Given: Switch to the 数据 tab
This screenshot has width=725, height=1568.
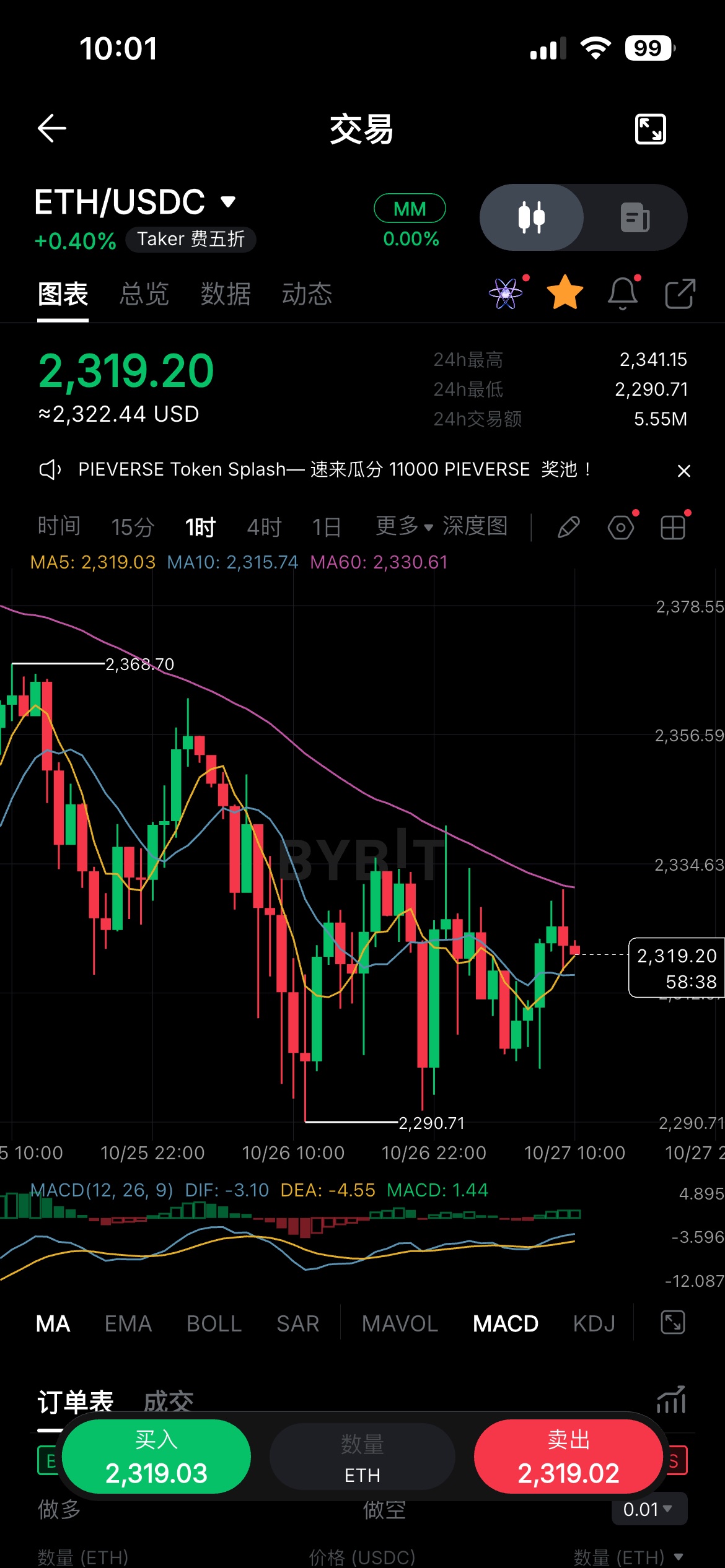Looking at the screenshot, I should click(226, 294).
